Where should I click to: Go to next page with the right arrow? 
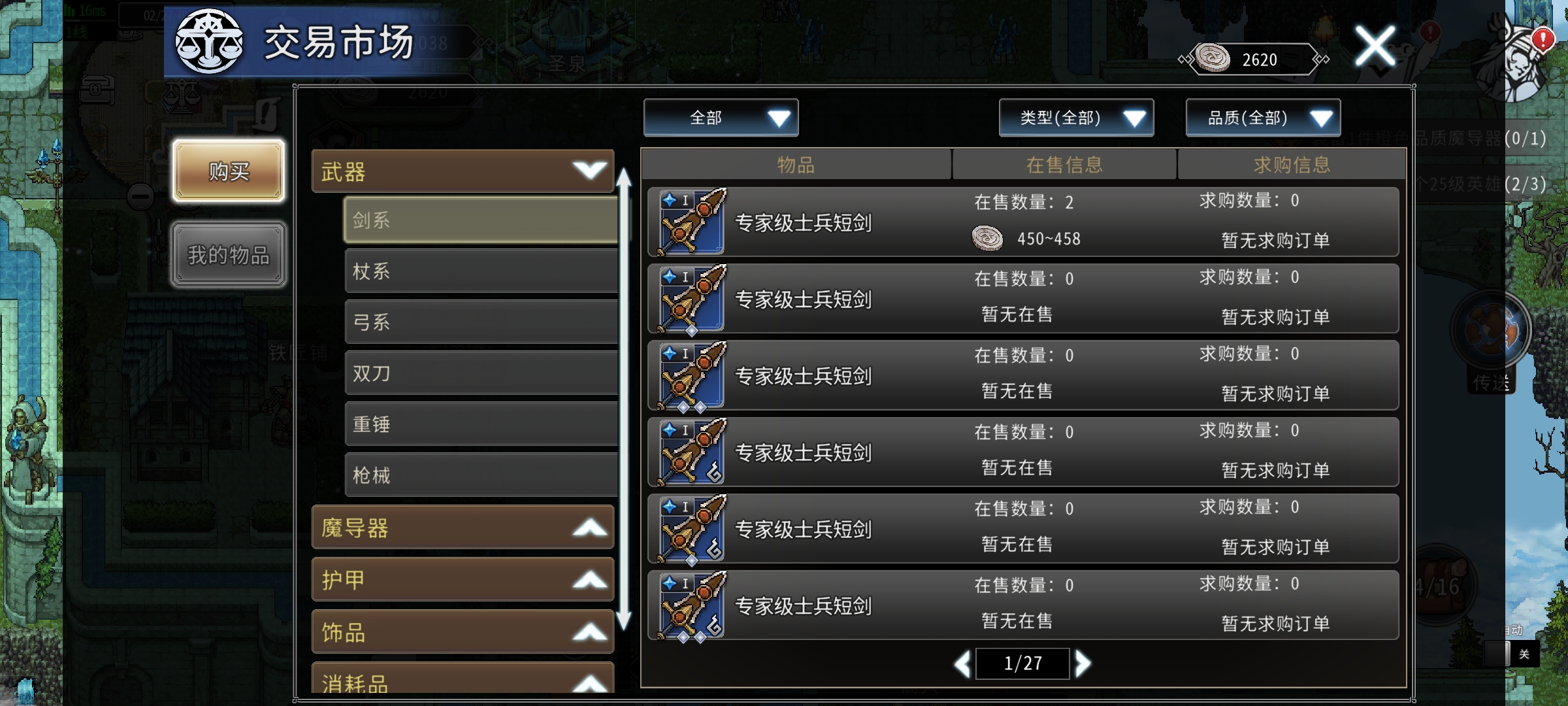(x=1083, y=663)
